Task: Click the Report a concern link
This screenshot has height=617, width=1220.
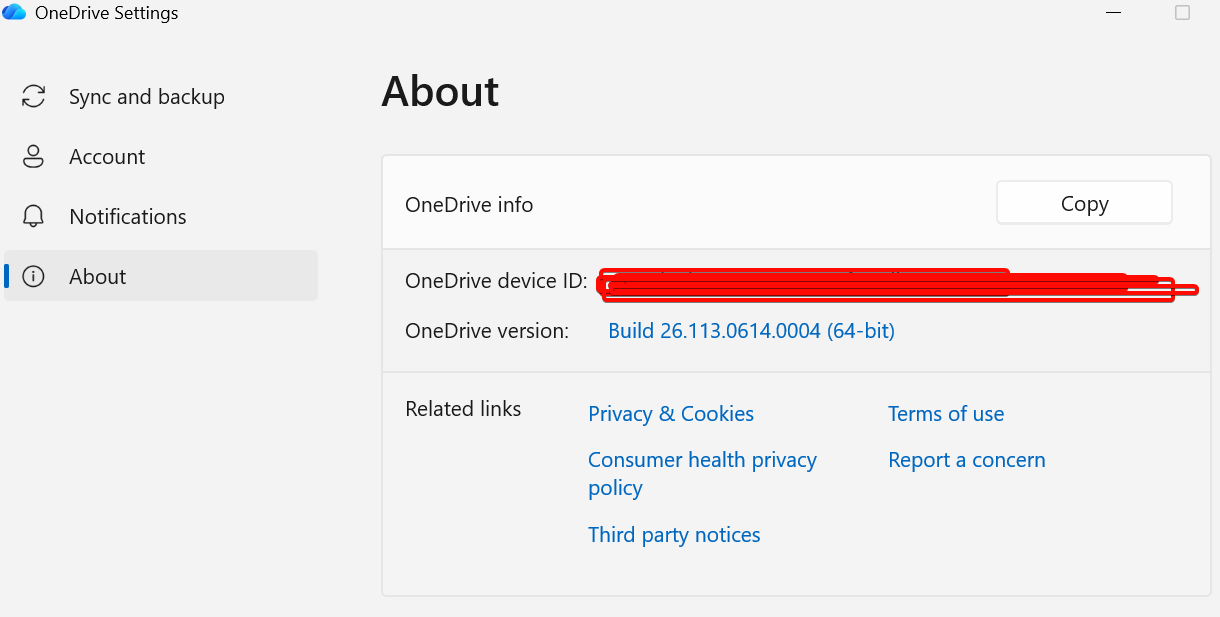Action: 967,460
